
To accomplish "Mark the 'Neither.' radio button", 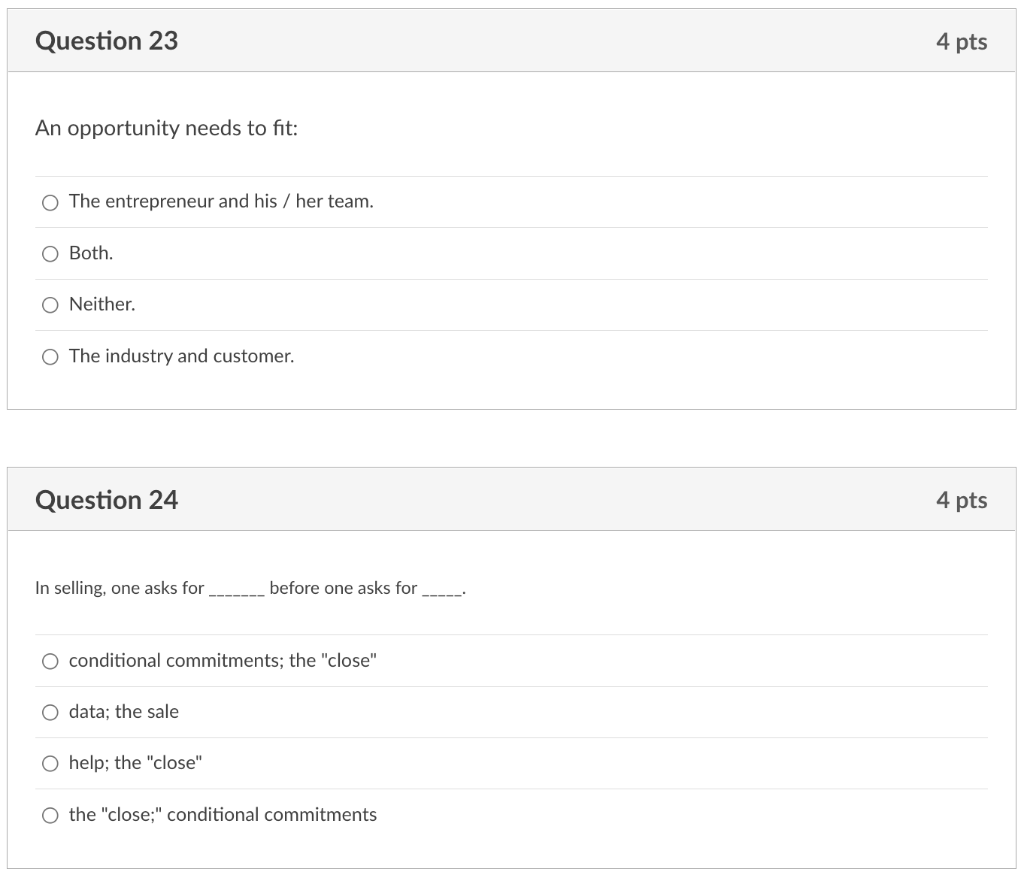I will pos(50,305).
